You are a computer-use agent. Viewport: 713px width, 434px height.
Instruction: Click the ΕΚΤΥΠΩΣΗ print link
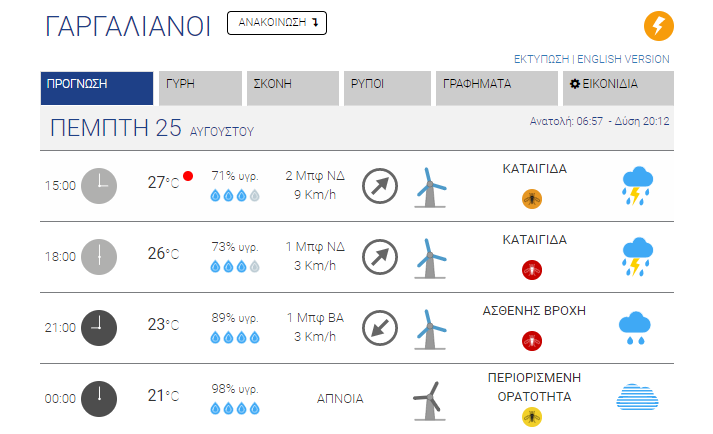click(x=541, y=59)
